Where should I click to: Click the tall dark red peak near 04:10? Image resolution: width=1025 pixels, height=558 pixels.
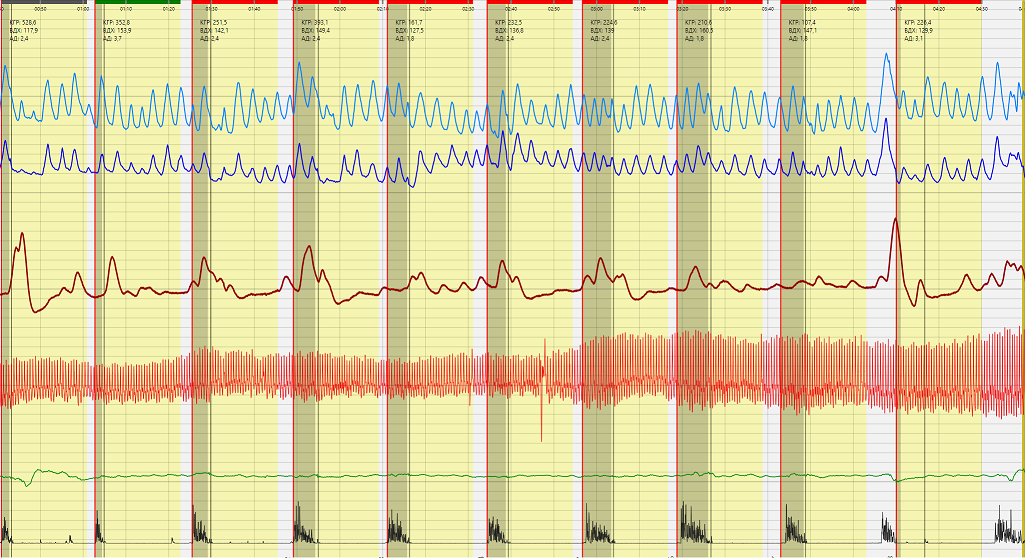tap(896, 220)
